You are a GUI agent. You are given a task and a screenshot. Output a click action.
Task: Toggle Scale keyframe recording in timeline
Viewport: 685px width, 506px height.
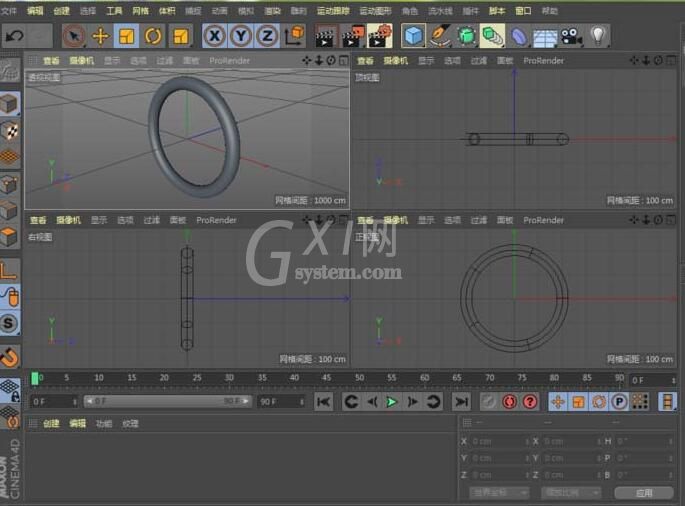(578, 401)
